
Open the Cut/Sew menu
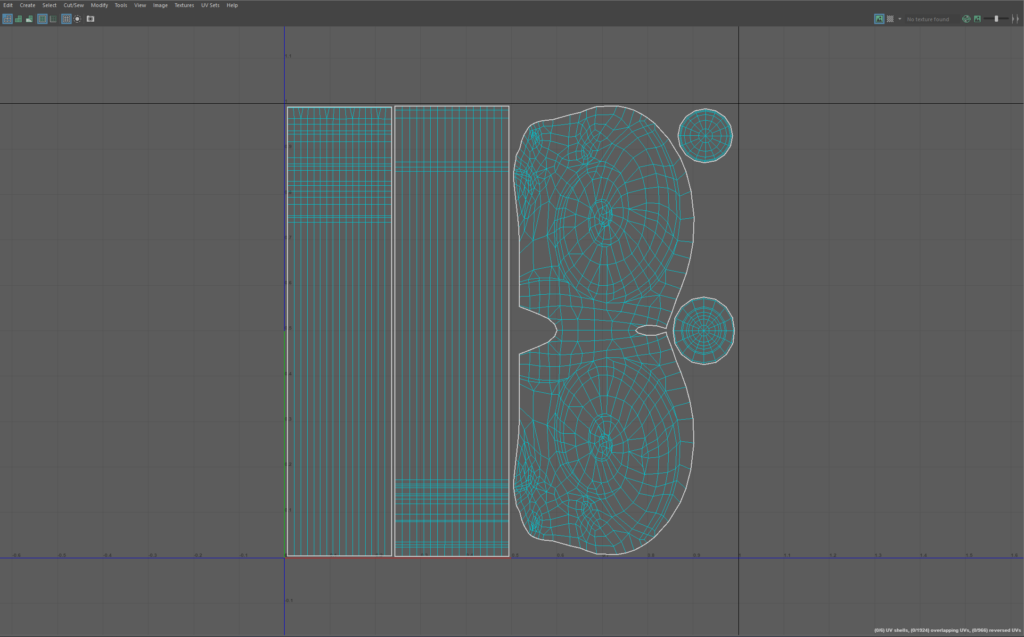[x=74, y=5]
